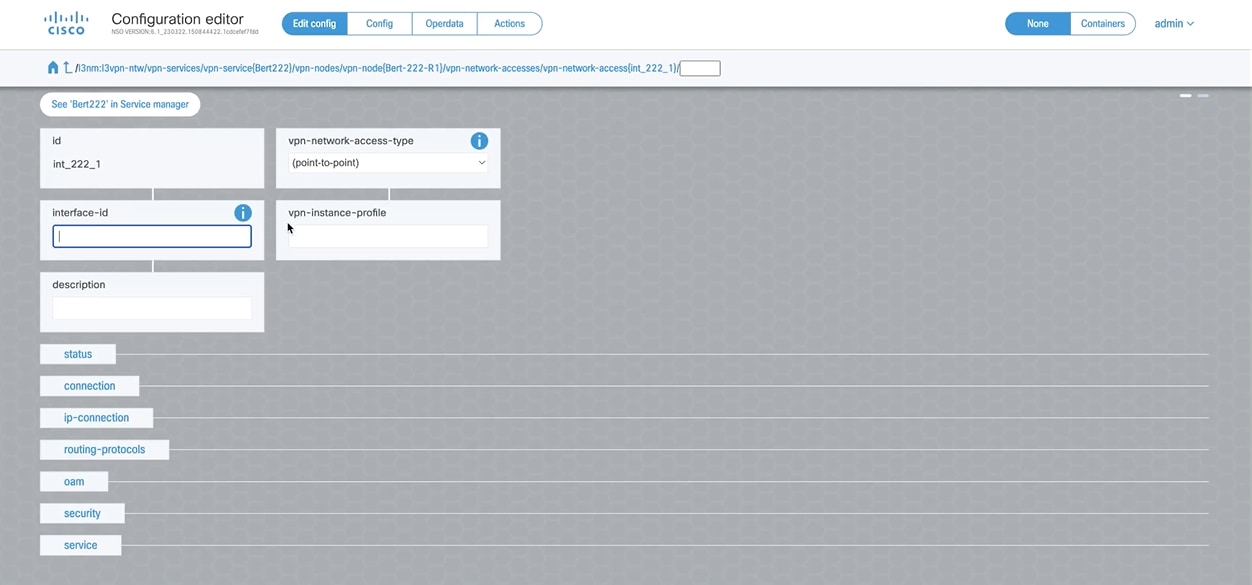1252x585 pixels.
Task: Click the home icon in the breadcrumb bar
Action: [x=52, y=67]
